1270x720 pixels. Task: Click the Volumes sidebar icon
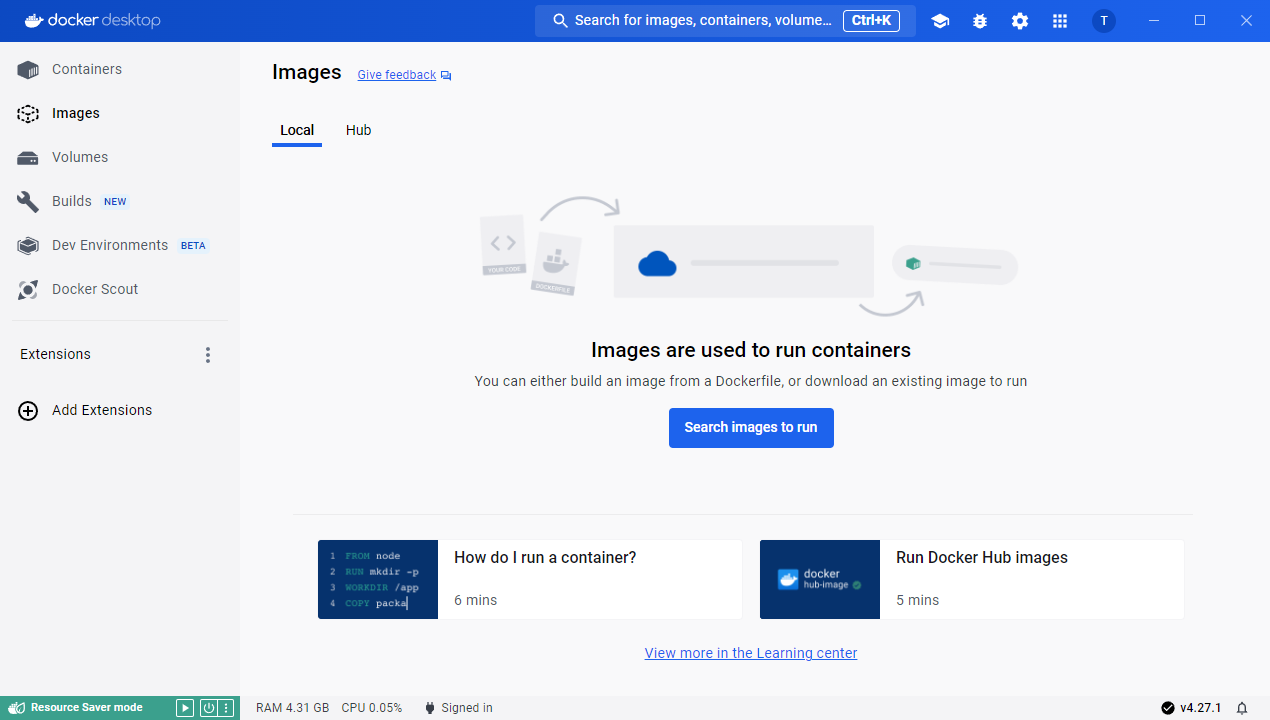pos(28,158)
